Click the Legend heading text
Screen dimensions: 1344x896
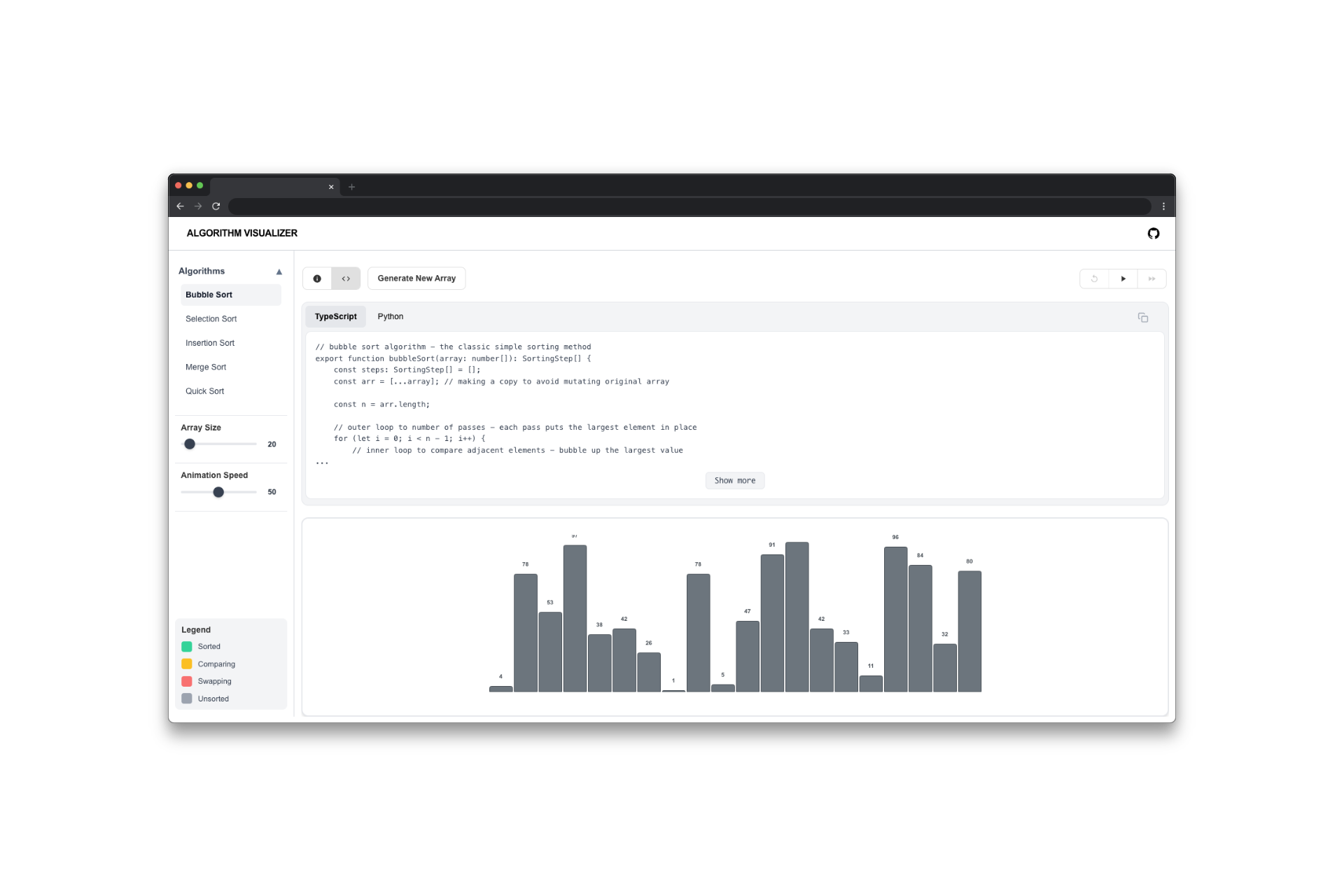pos(196,630)
